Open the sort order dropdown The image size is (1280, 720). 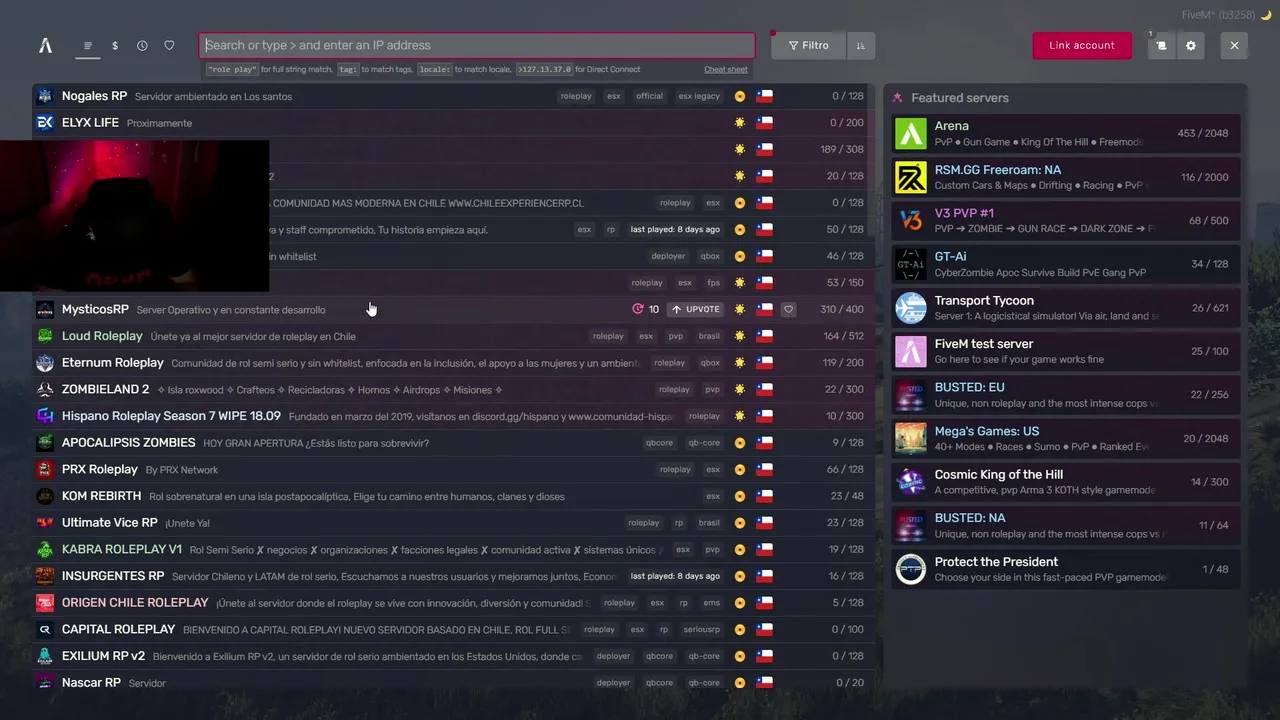(860, 45)
